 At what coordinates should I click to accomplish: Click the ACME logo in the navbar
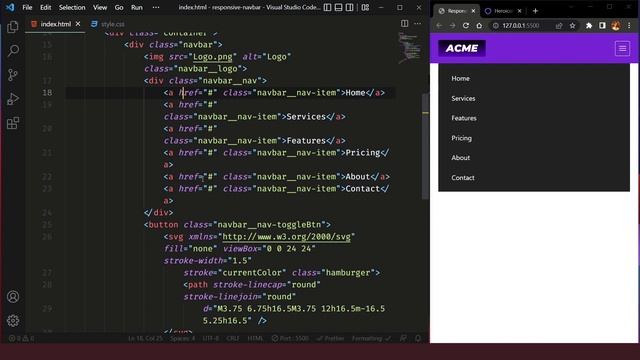462,48
